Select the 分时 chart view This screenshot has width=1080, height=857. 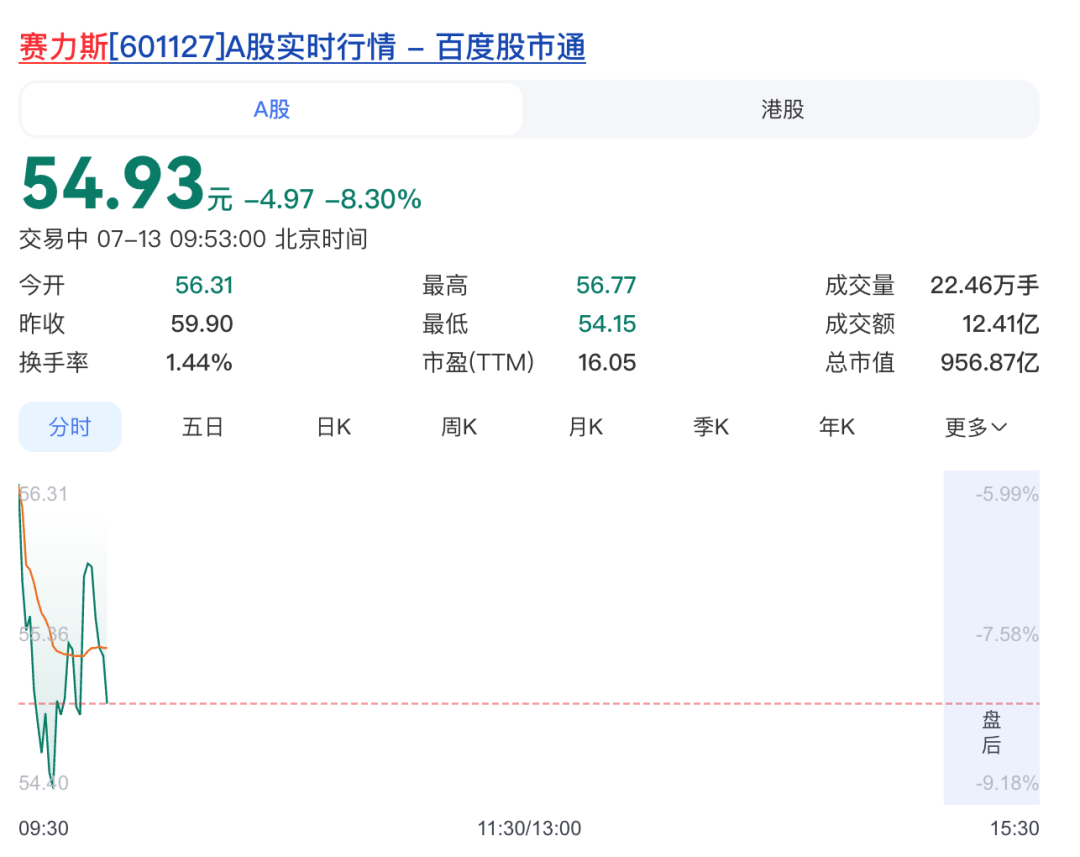70,427
